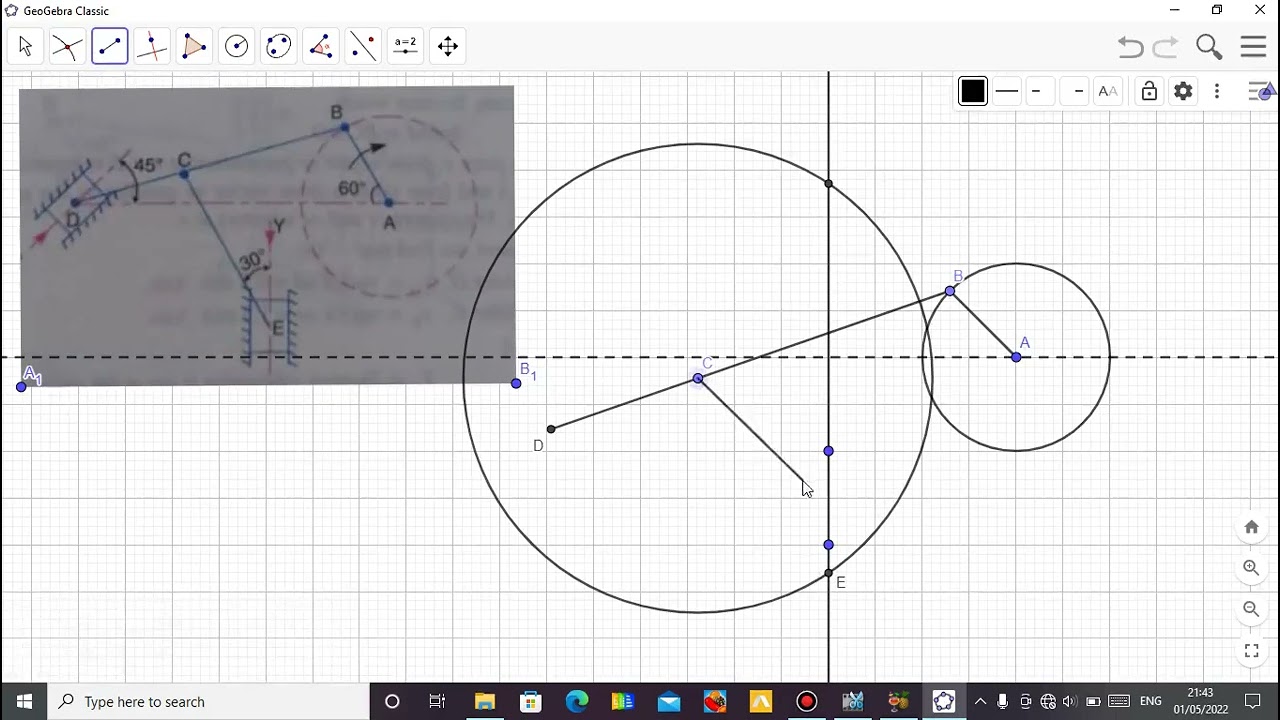Viewport: 1280px width, 720px height.
Task: Open the GeoGebra main menu
Action: click(x=1253, y=47)
